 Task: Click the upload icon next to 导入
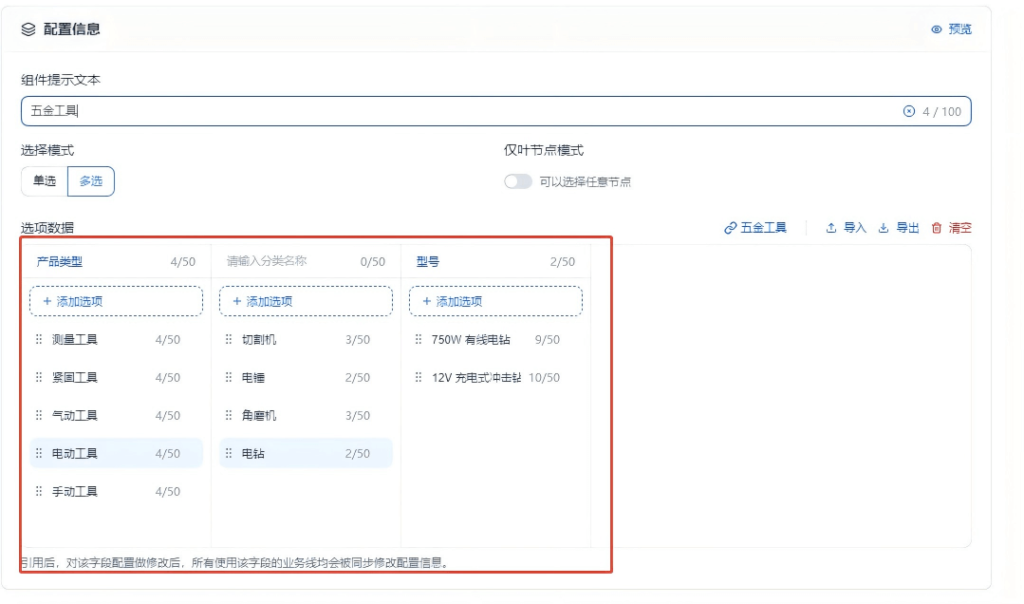coord(832,228)
